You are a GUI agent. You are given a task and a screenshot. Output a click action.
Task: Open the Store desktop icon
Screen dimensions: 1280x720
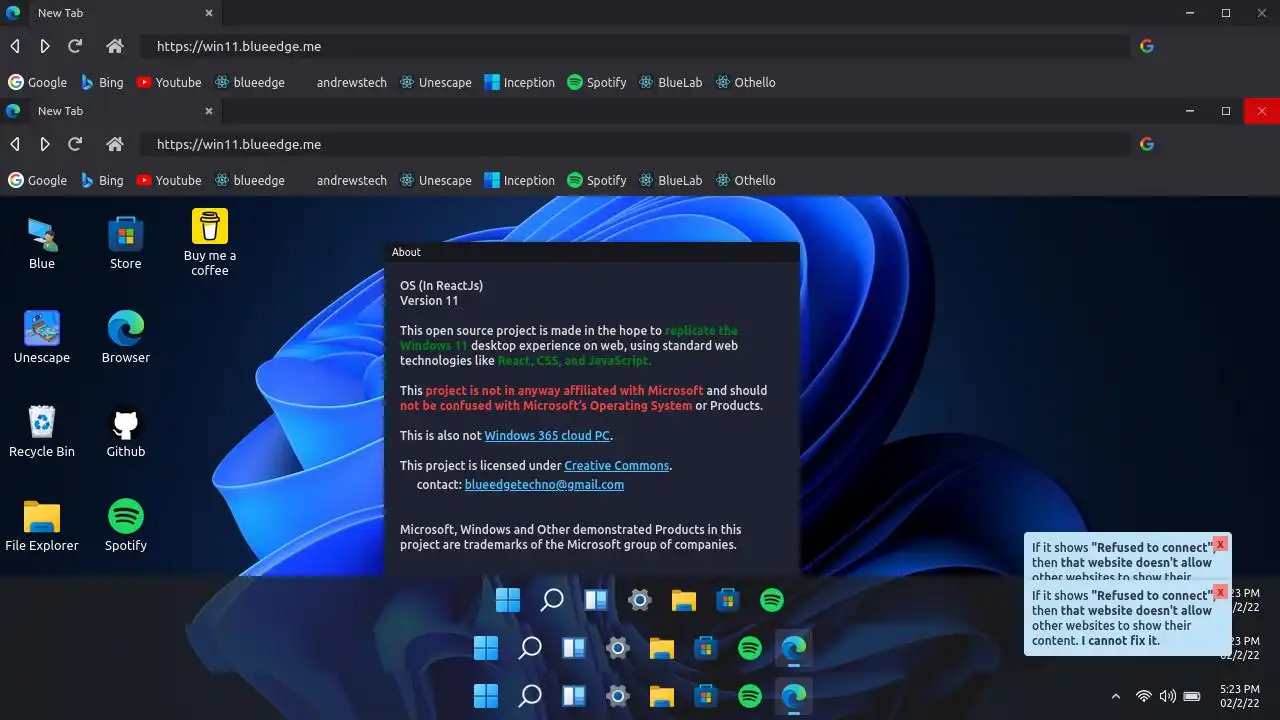pyautogui.click(x=125, y=243)
